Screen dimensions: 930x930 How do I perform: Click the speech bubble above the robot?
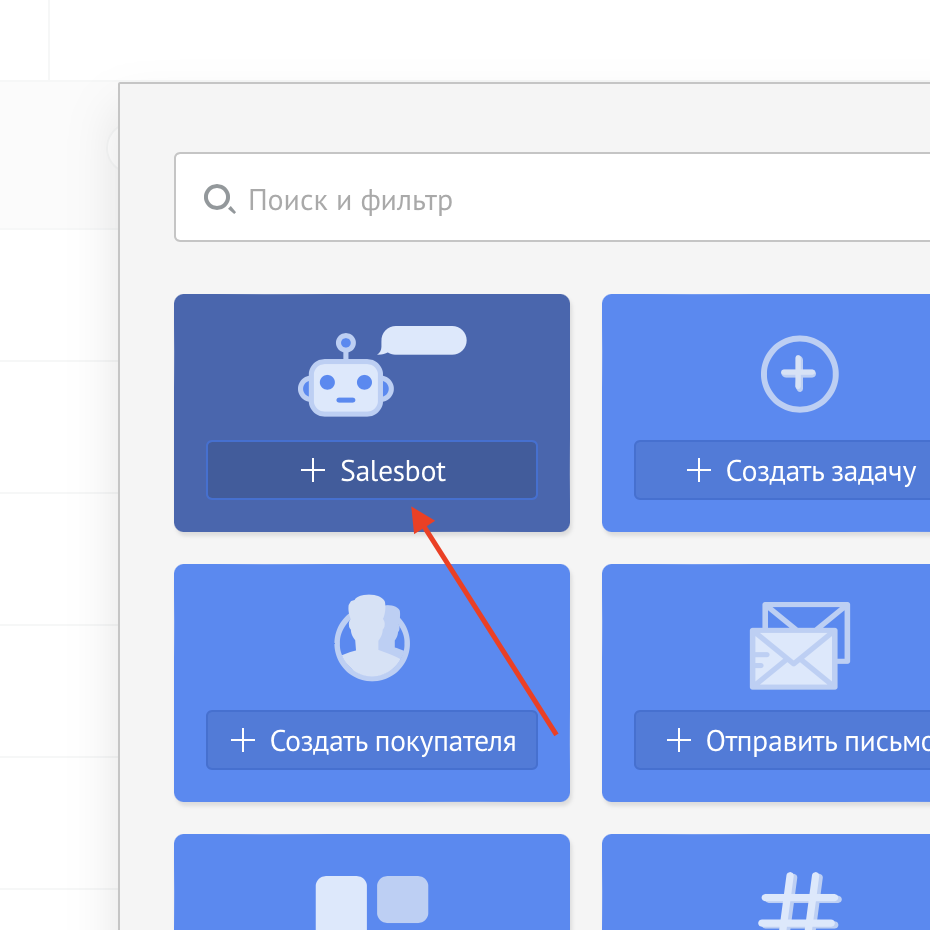pos(424,340)
